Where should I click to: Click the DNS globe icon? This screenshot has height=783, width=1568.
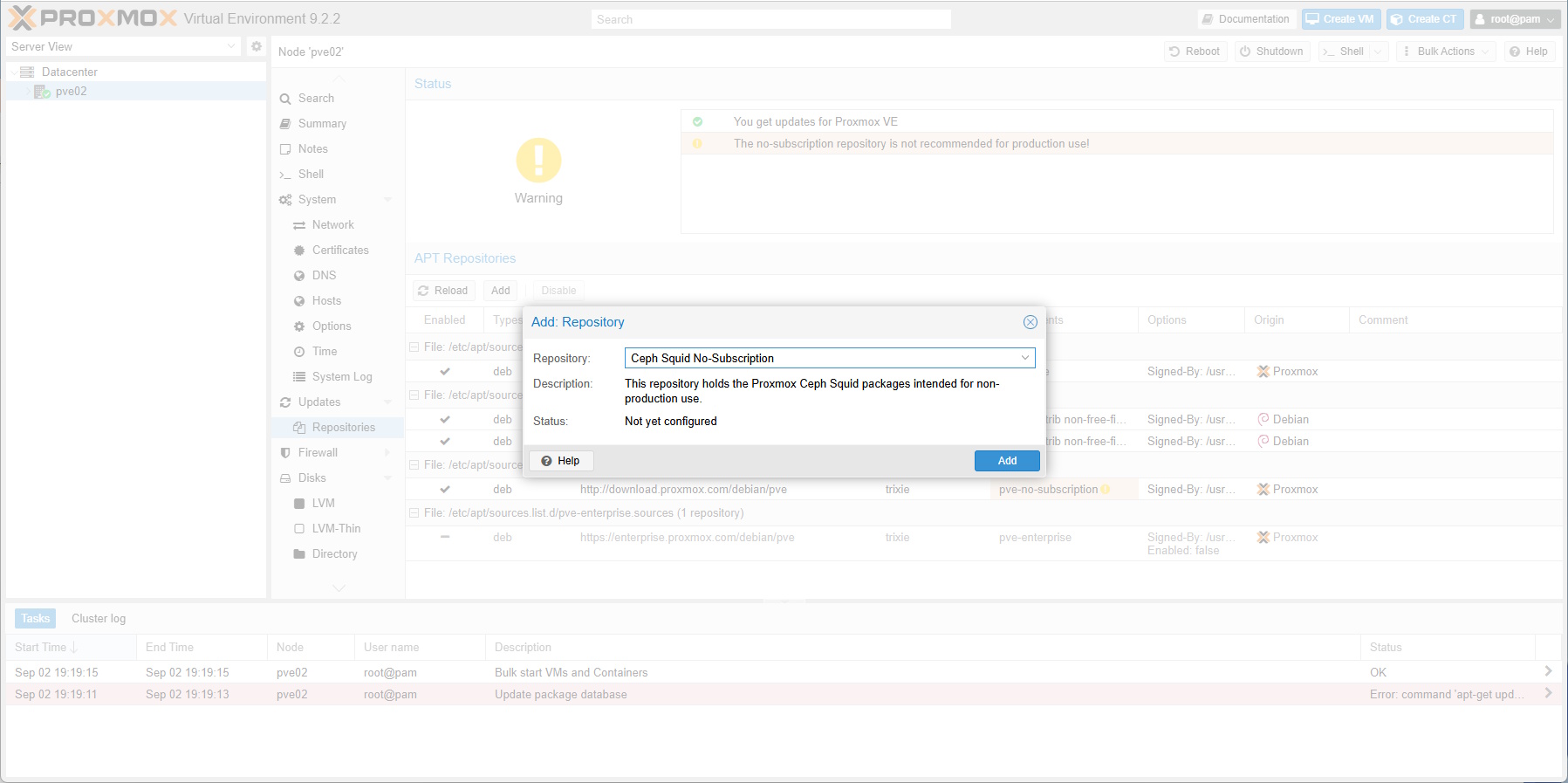pyautogui.click(x=299, y=276)
